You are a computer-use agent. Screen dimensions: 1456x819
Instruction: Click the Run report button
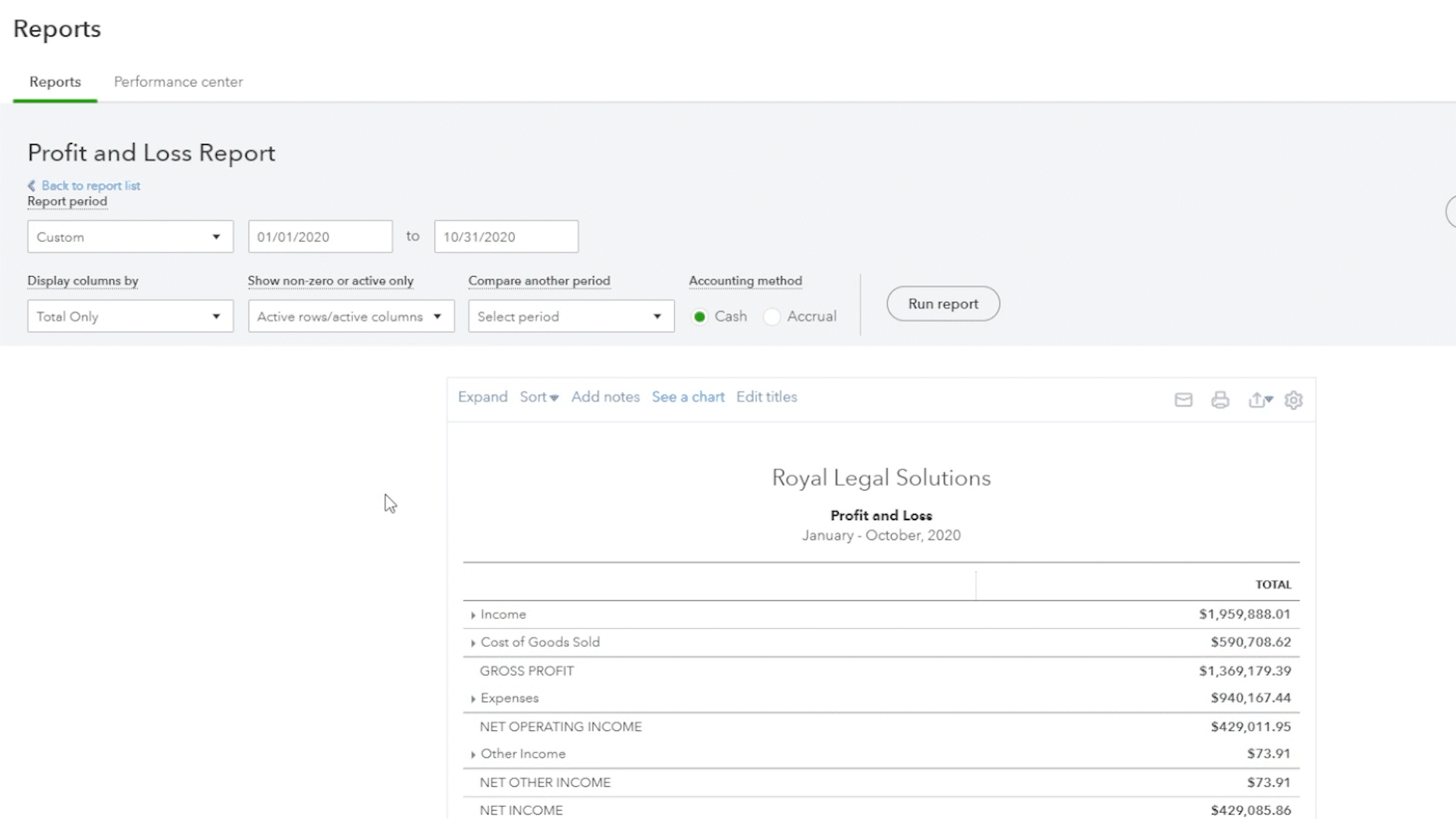click(x=943, y=303)
